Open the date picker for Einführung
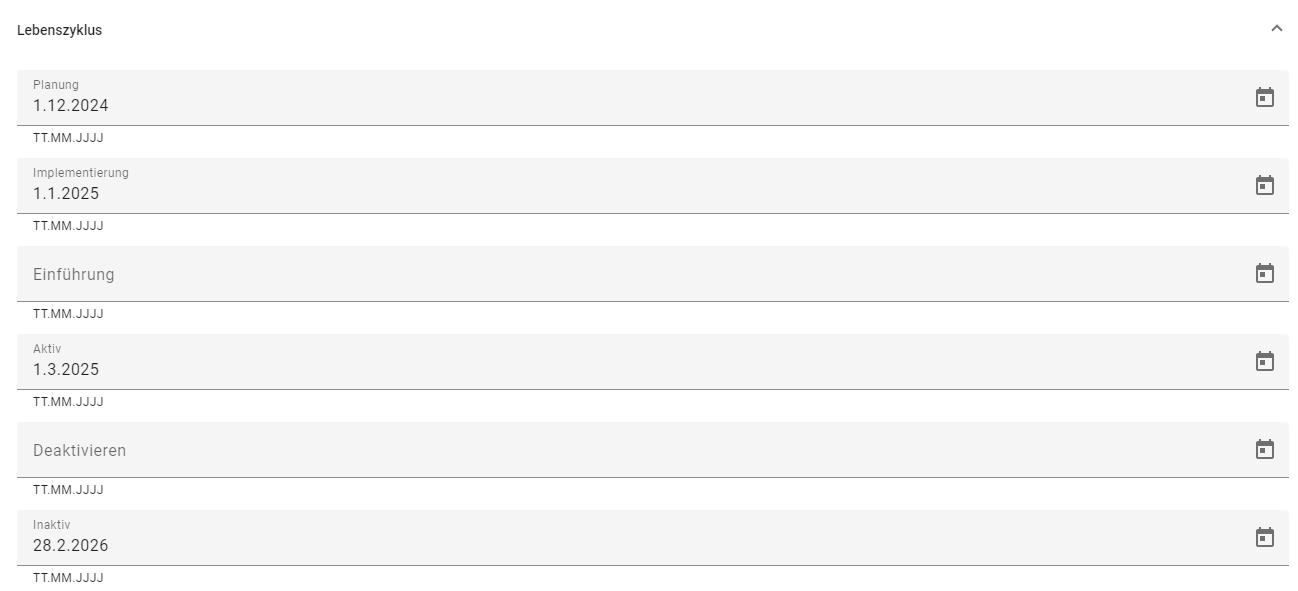1298x591 pixels. coord(1266,272)
